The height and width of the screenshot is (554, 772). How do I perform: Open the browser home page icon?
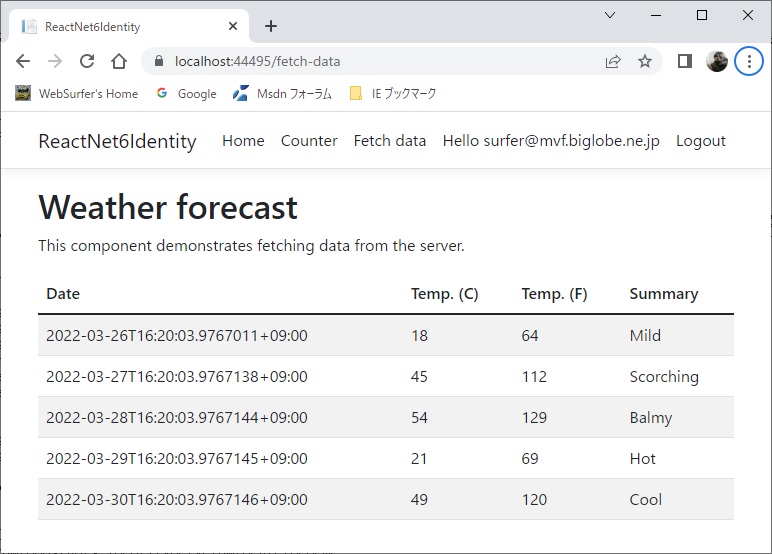pyautogui.click(x=119, y=61)
